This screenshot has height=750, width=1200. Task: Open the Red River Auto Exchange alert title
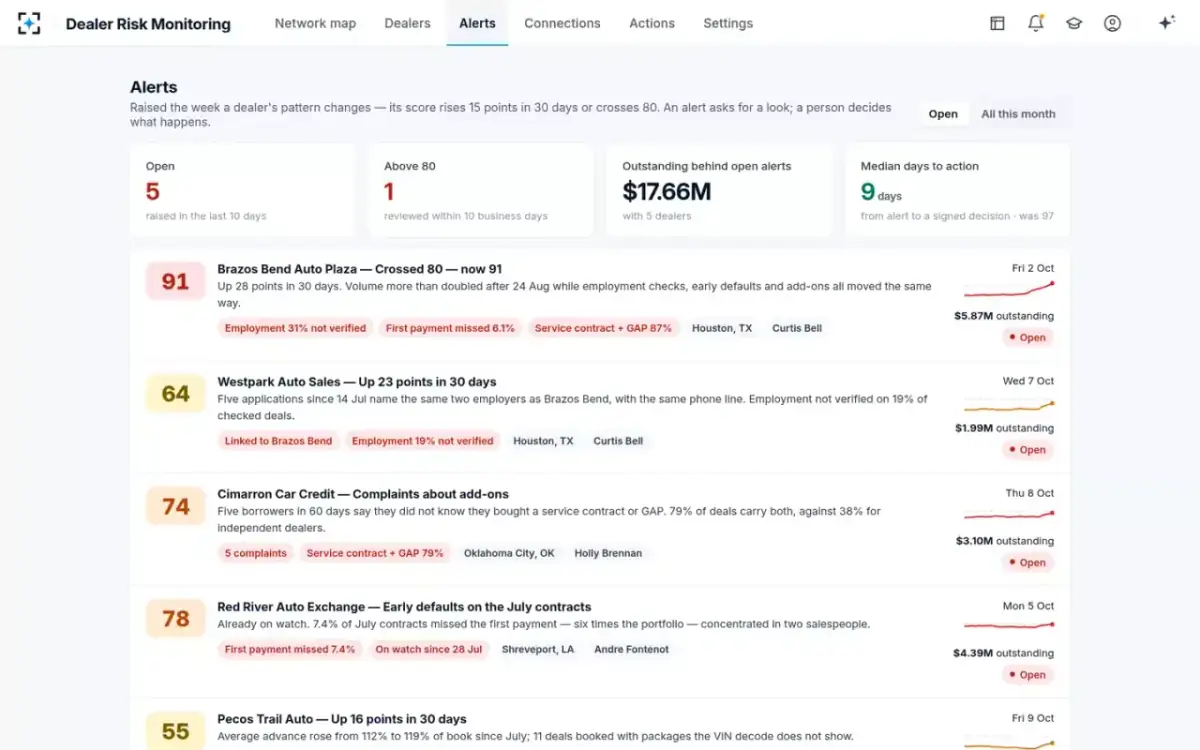click(x=404, y=607)
